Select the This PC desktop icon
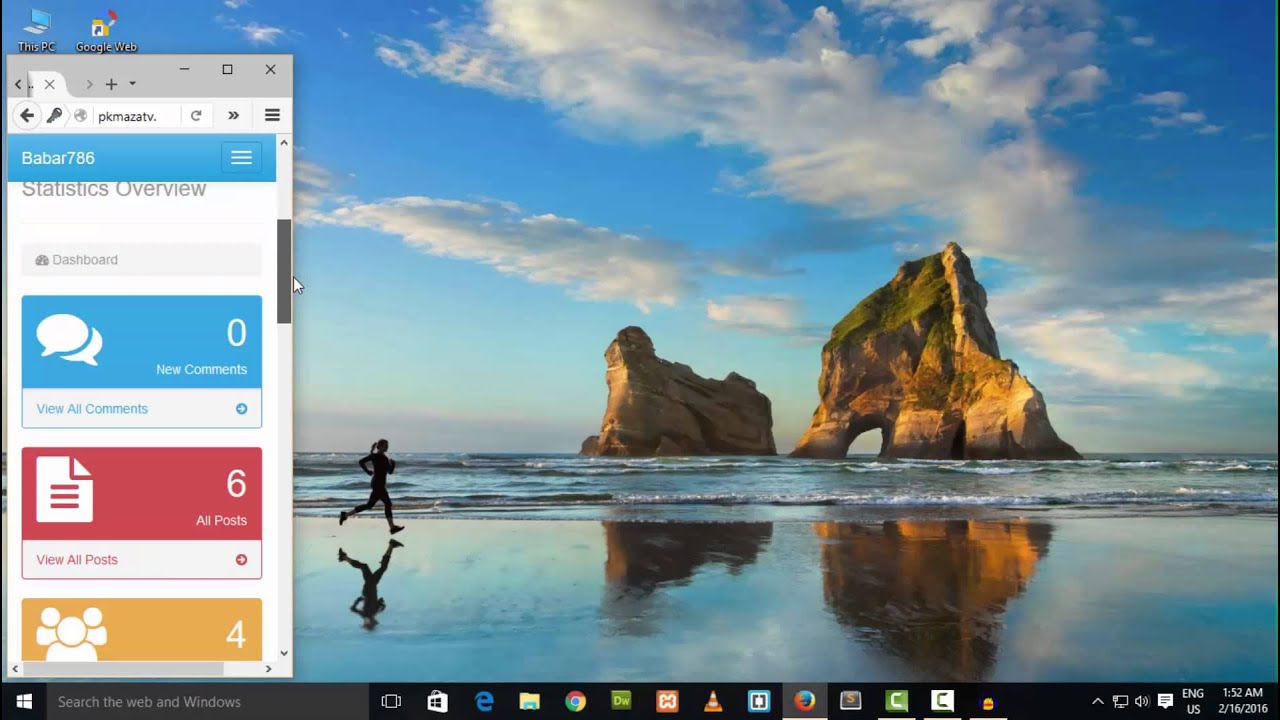Screen dimensions: 1280x720 point(36,30)
